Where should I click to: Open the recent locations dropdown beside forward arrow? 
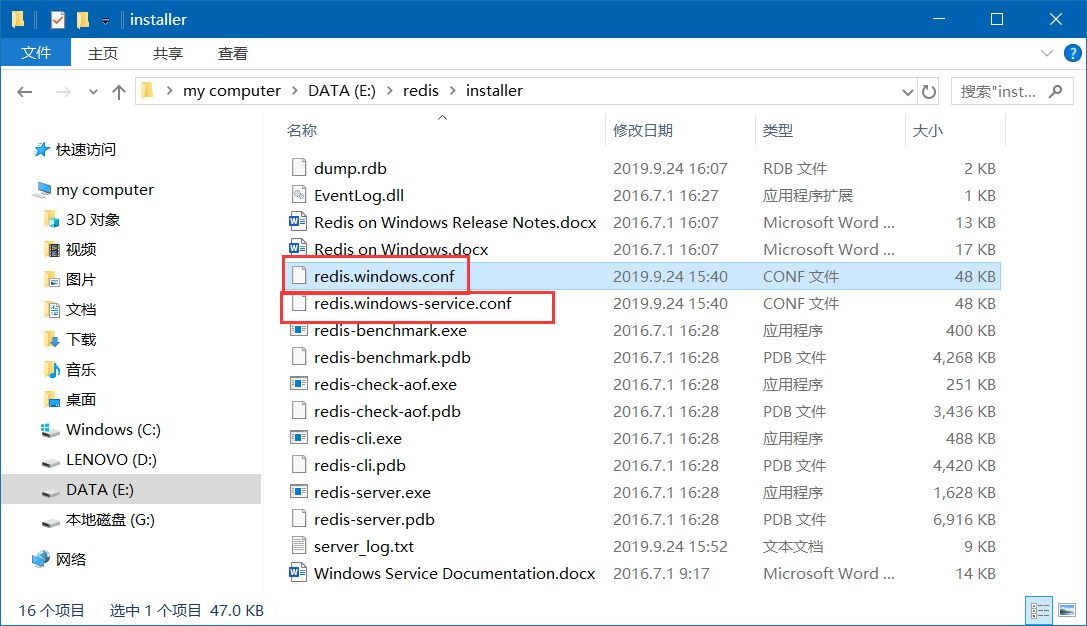[x=92, y=91]
